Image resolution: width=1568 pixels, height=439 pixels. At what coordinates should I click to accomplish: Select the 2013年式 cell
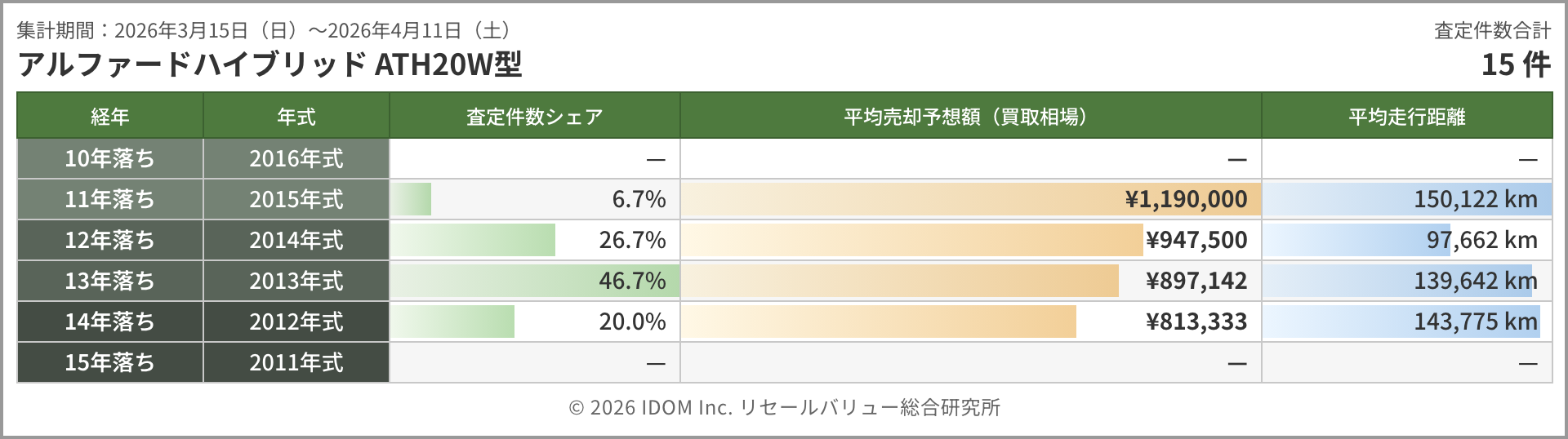coord(296,281)
